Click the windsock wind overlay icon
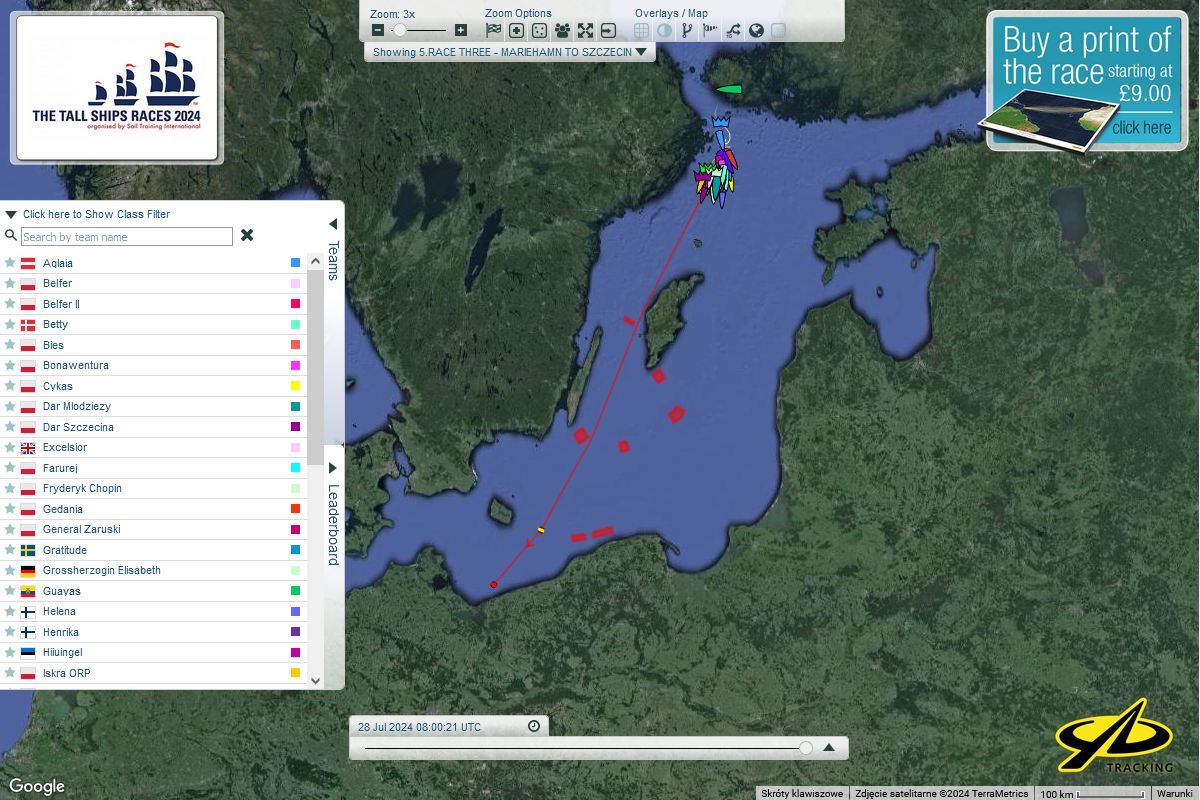This screenshot has height=800, width=1200. click(710, 31)
